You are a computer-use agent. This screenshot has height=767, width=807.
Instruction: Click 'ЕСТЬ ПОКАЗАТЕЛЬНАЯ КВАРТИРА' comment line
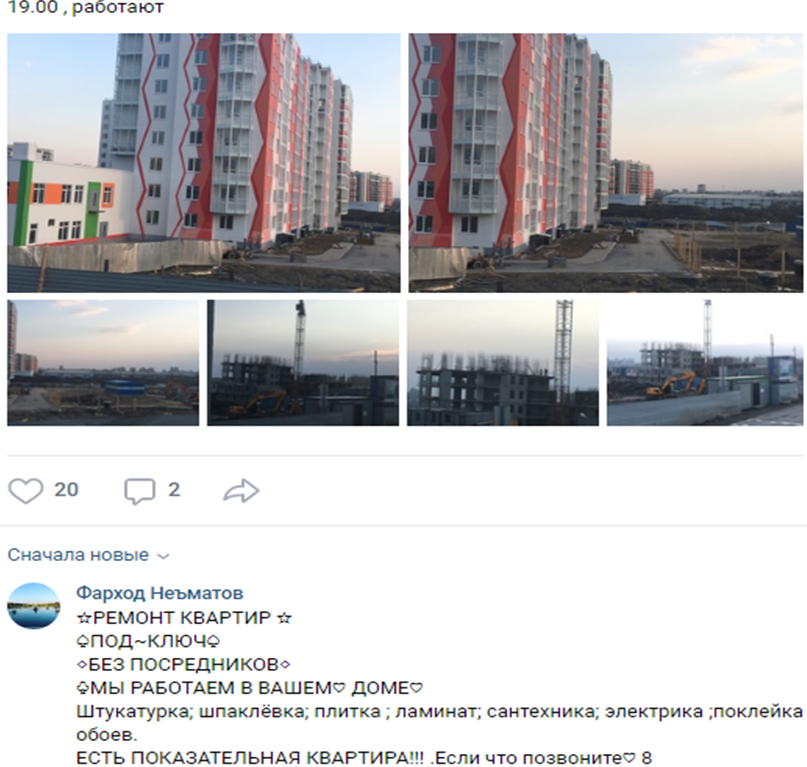[x=364, y=758]
